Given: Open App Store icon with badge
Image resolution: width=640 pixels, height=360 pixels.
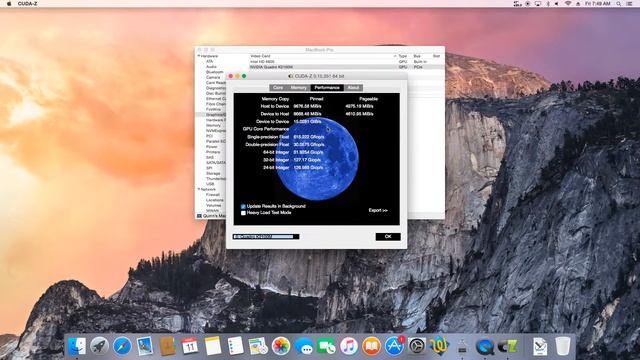Looking at the screenshot, I should coord(394,347).
